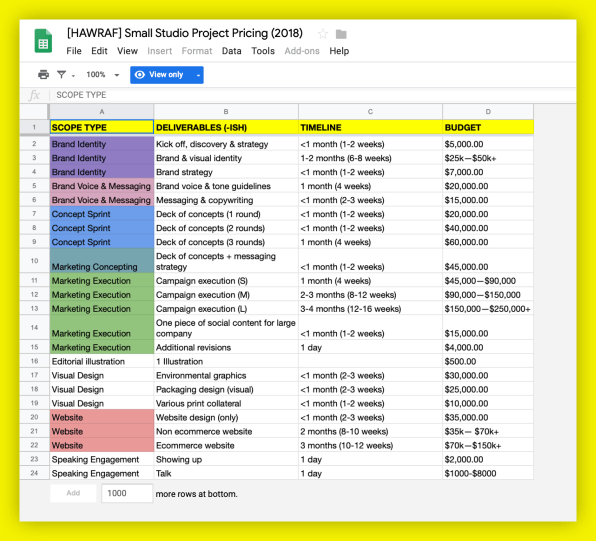
Task: Open the move-to-folder icon
Action: coord(341,34)
